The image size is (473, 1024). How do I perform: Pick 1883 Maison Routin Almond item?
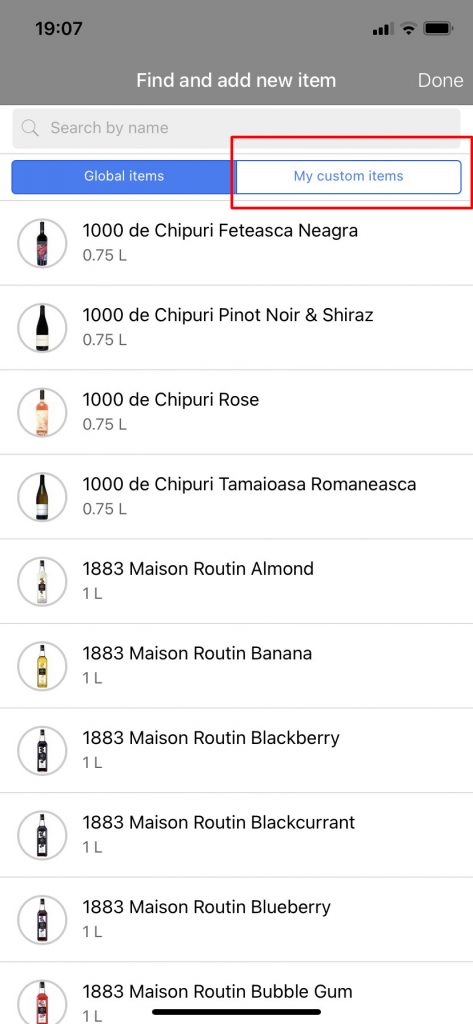point(236,581)
